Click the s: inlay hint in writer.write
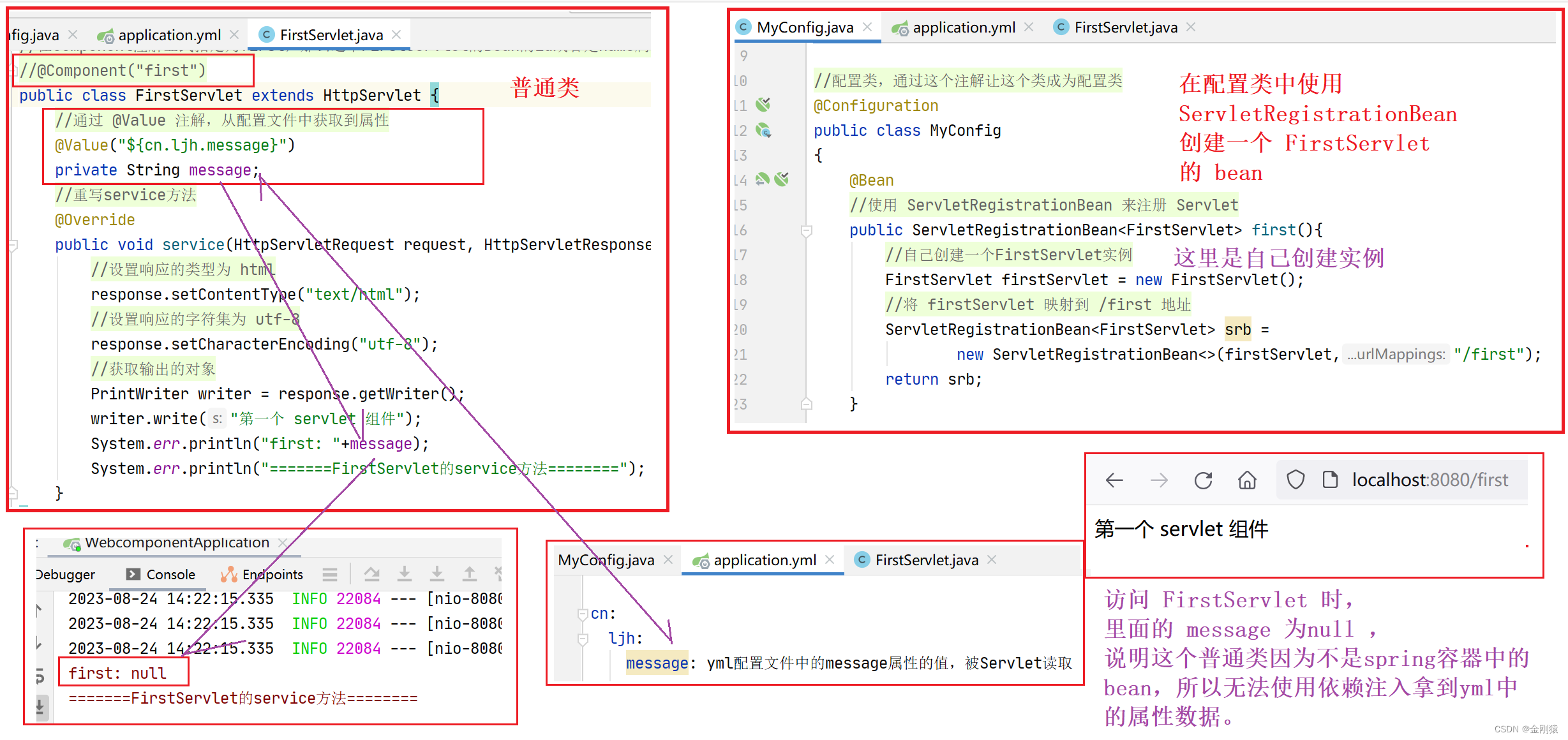This screenshot has height=740, width=1568. [218, 419]
